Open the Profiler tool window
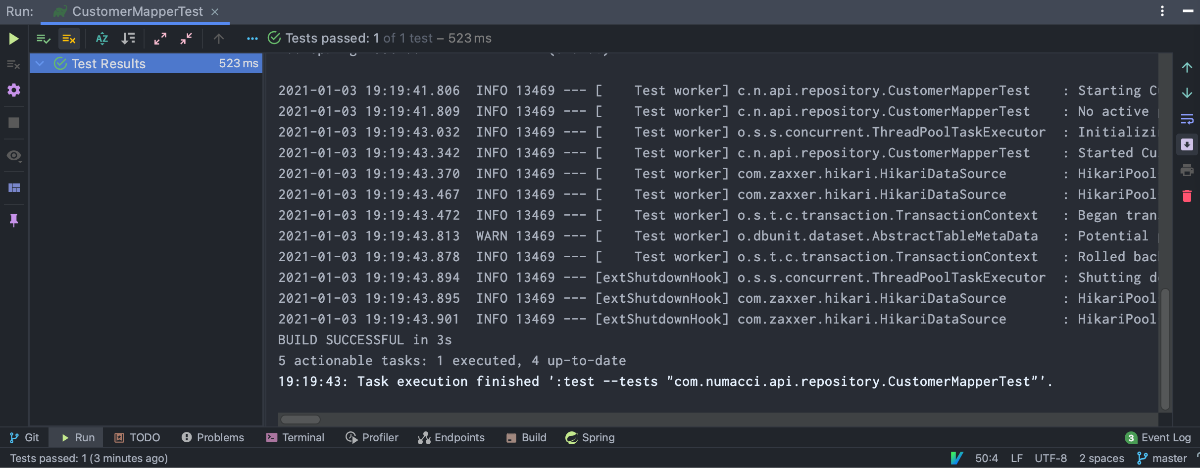 [372, 437]
